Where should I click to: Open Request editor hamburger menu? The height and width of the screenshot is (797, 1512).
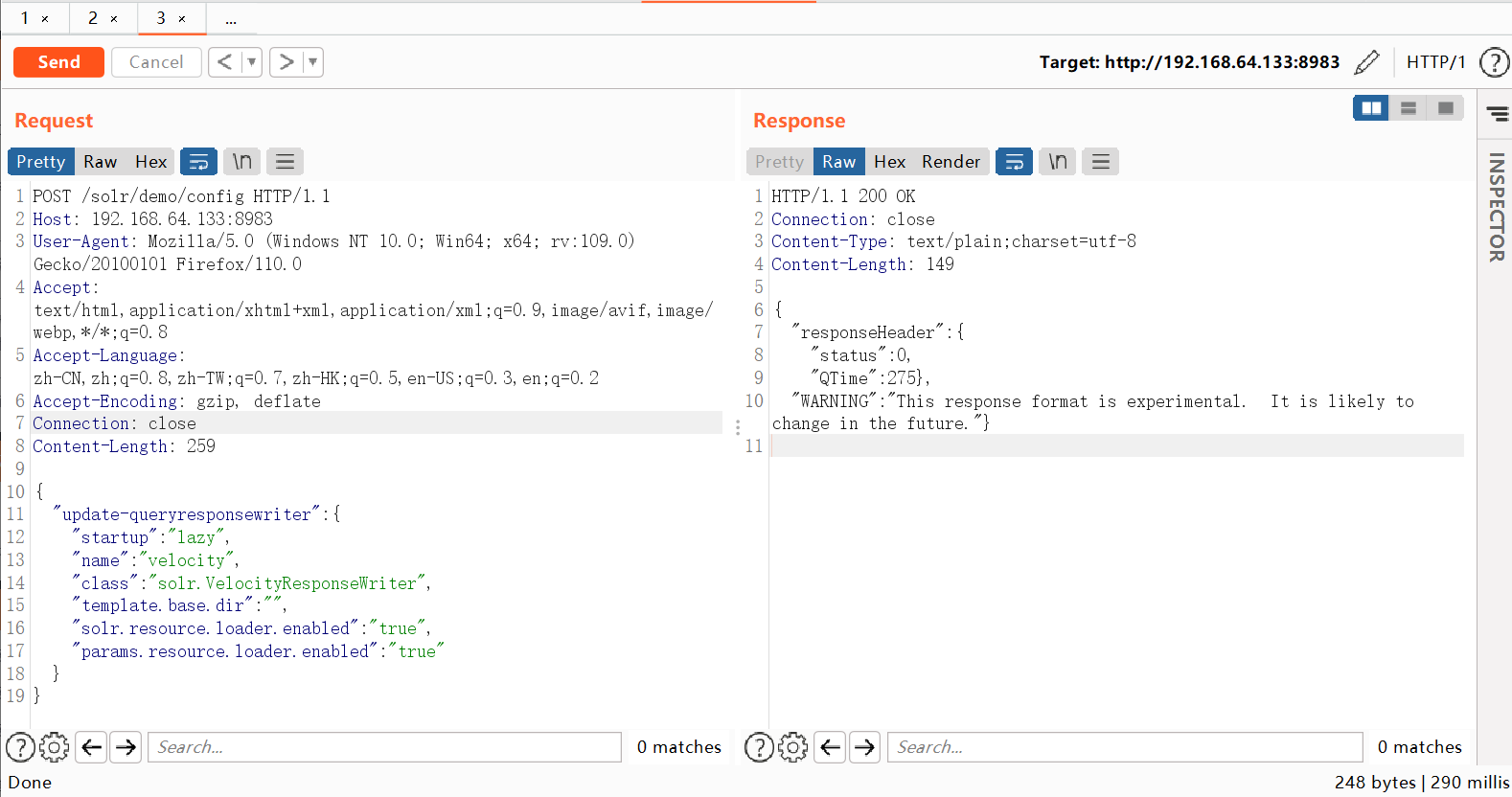pos(285,162)
